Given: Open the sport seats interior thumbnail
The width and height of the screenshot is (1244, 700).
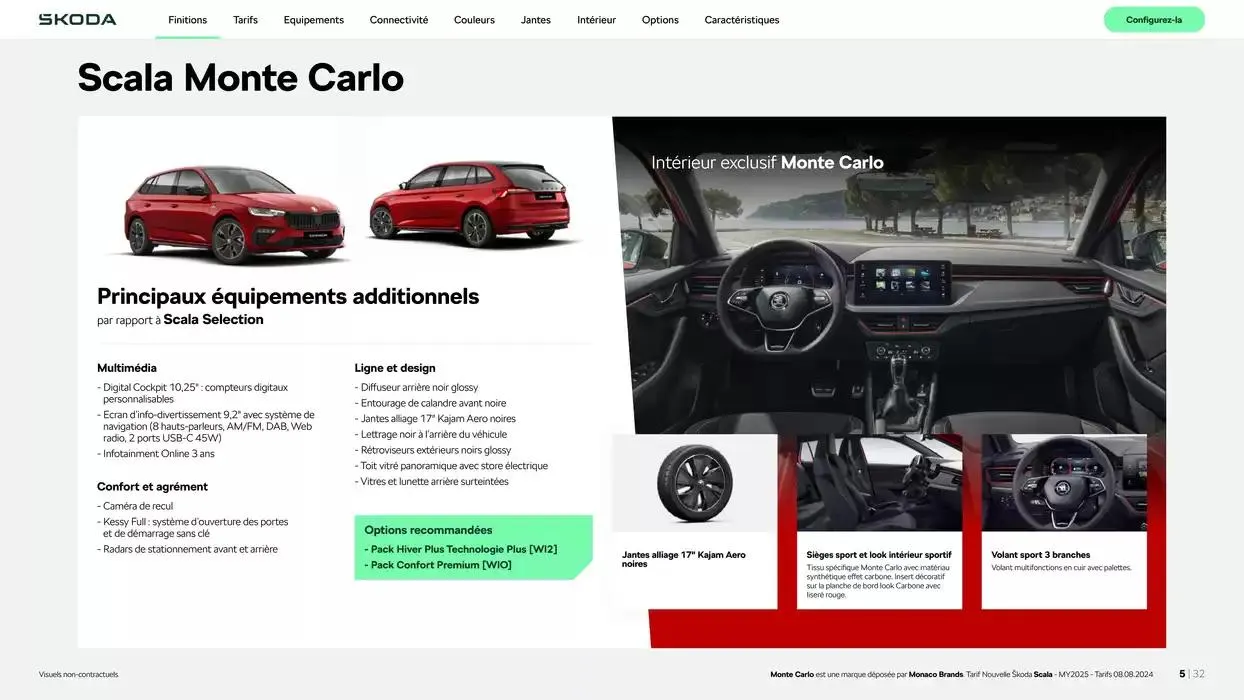Looking at the screenshot, I should point(879,483).
